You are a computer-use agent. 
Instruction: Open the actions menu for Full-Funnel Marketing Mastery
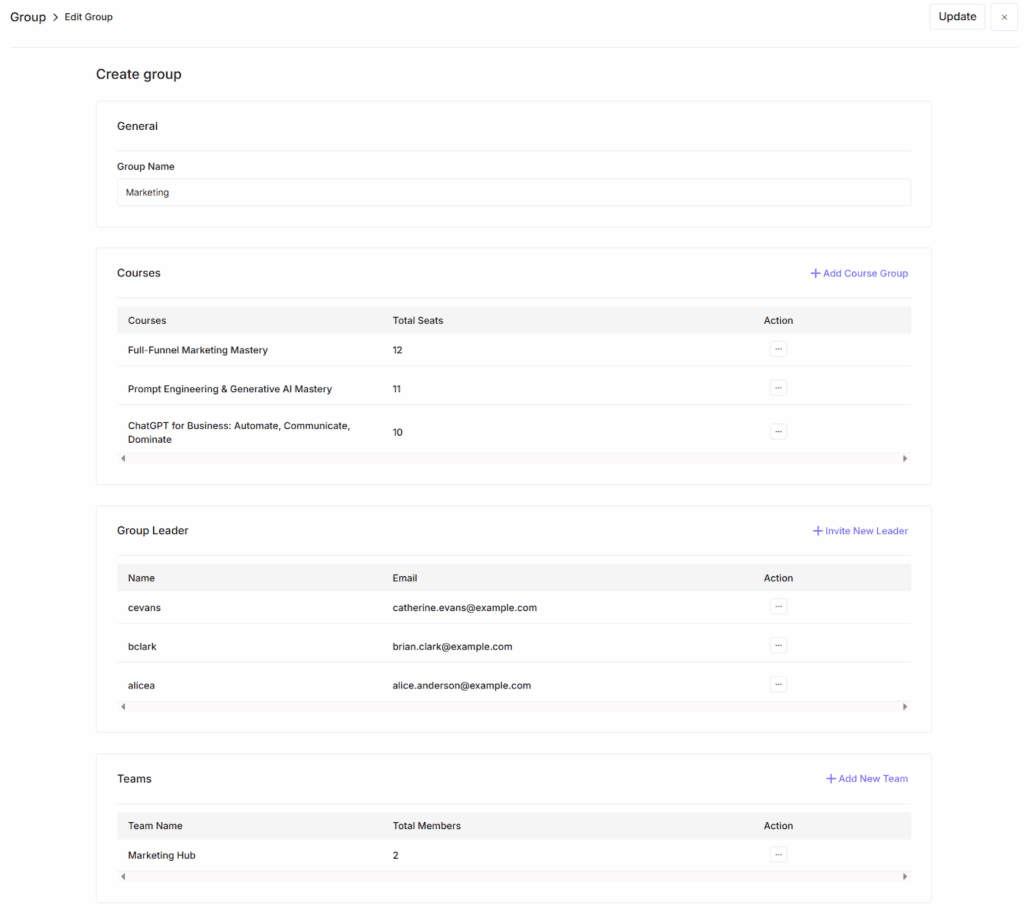(778, 348)
